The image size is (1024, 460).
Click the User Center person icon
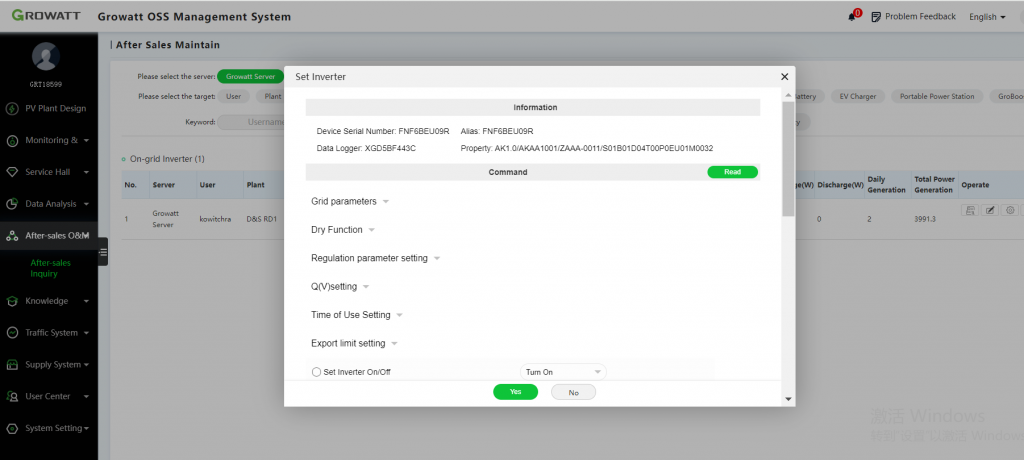click(x=12, y=397)
